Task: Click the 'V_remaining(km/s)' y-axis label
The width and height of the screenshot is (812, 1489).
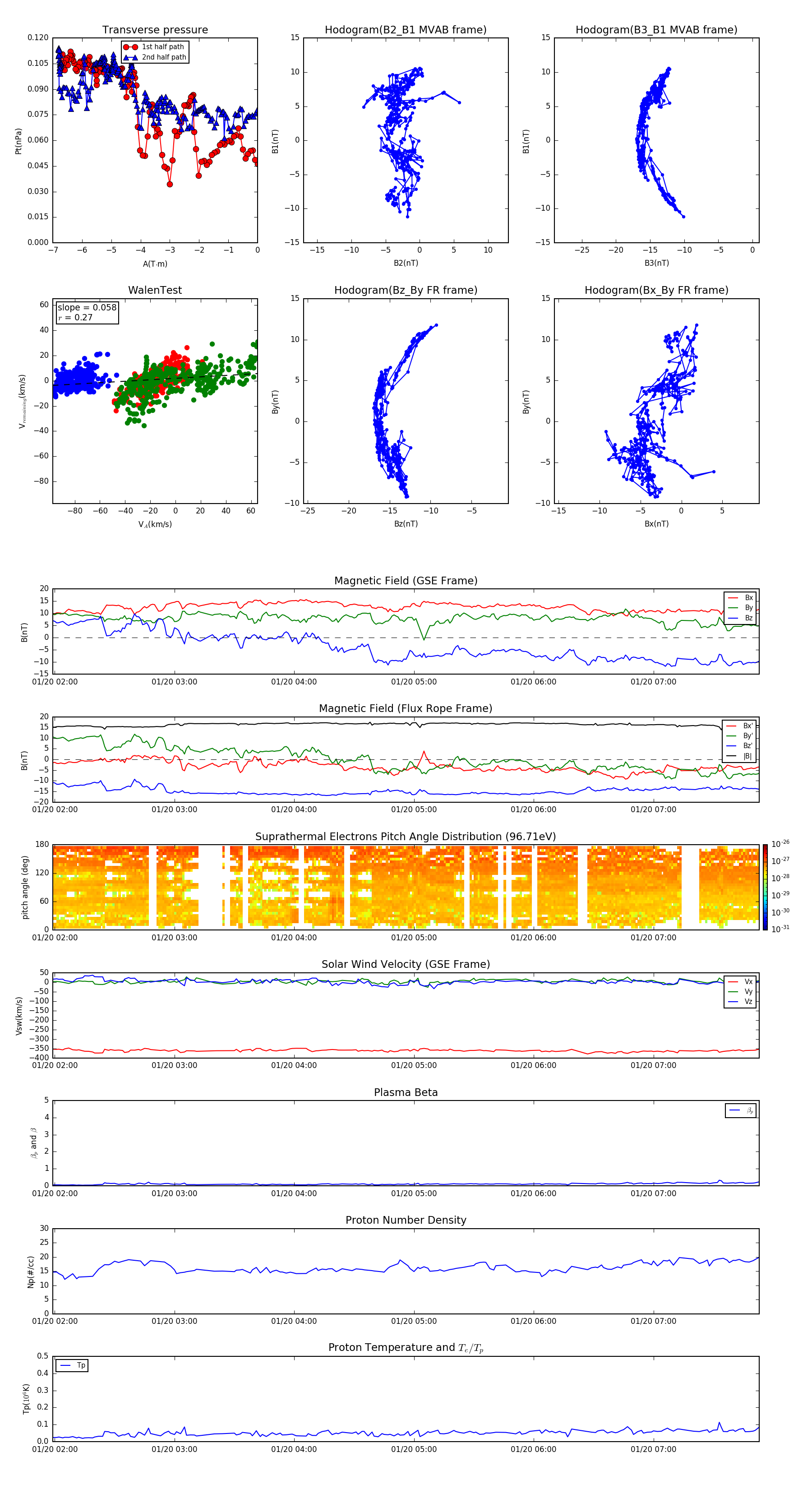Action: 22,401
